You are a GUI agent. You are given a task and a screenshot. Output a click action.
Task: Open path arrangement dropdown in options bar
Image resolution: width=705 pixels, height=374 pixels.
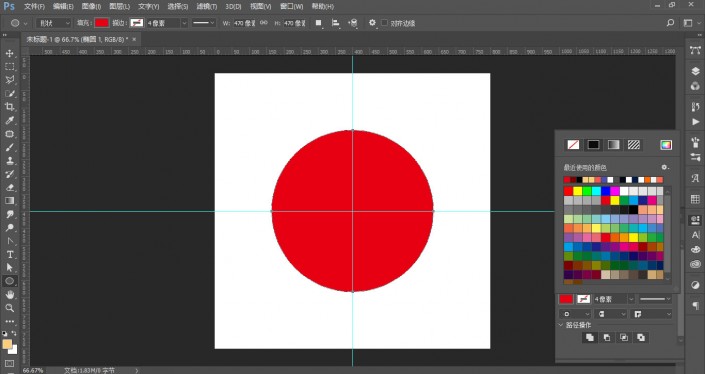(353, 22)
